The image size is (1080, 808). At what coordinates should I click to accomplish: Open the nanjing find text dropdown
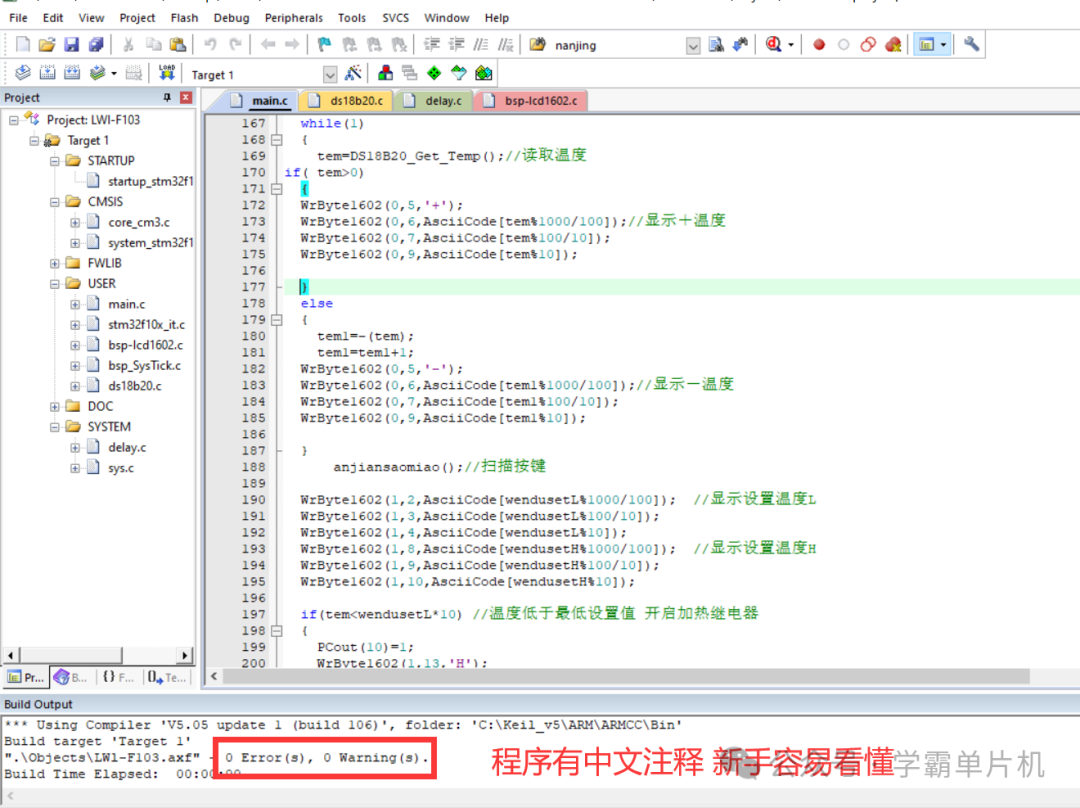coord(693,46)
